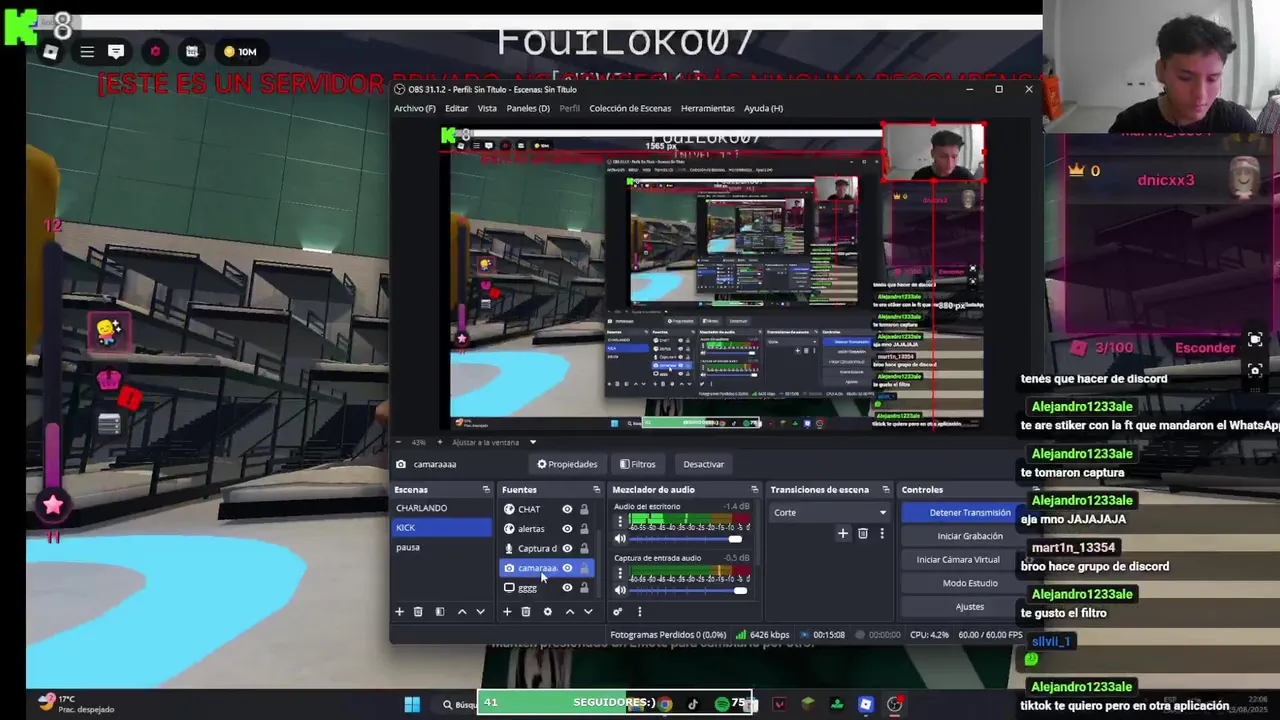Open in-game chat bubble icon

tap(116, 52)
